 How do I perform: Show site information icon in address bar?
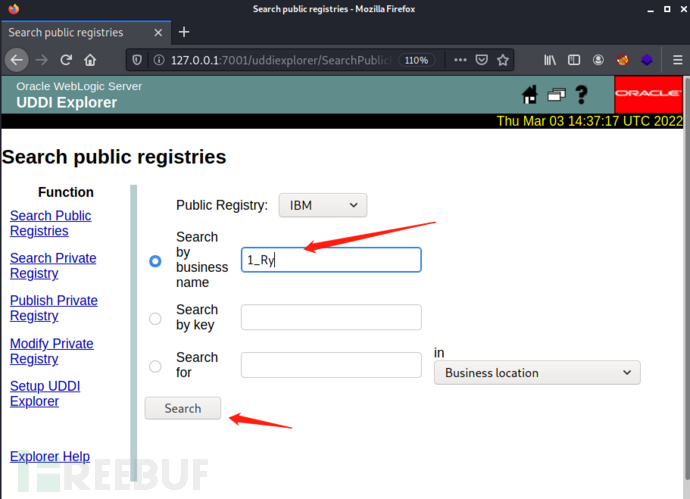(x=159, y=60)
